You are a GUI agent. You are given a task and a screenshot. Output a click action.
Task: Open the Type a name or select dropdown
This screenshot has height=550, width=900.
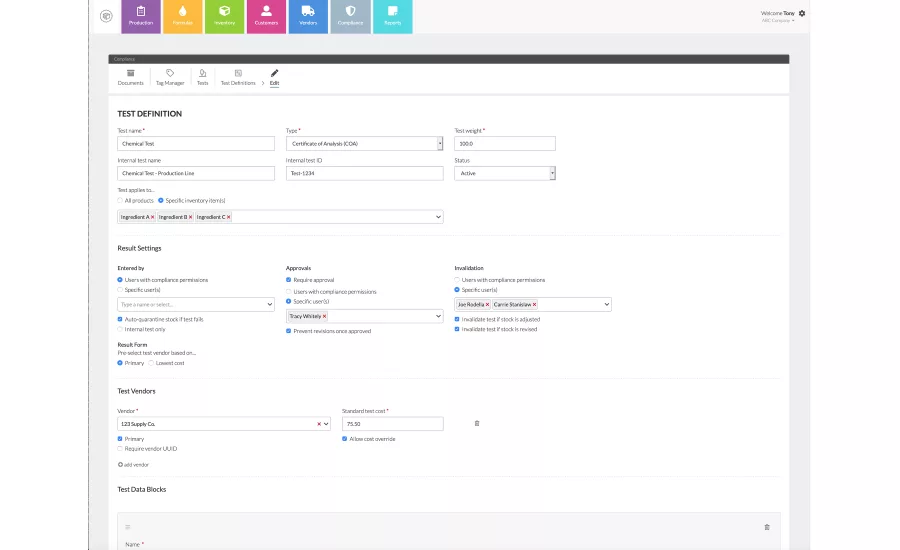(x=196, y=304)
